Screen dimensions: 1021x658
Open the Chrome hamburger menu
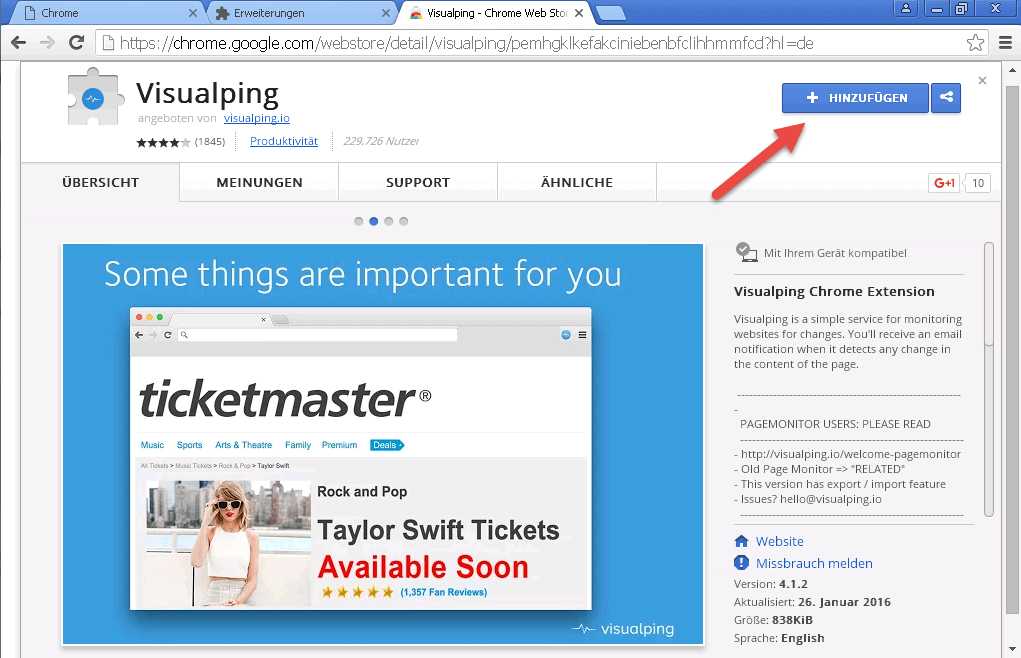tap(1005, 43)
